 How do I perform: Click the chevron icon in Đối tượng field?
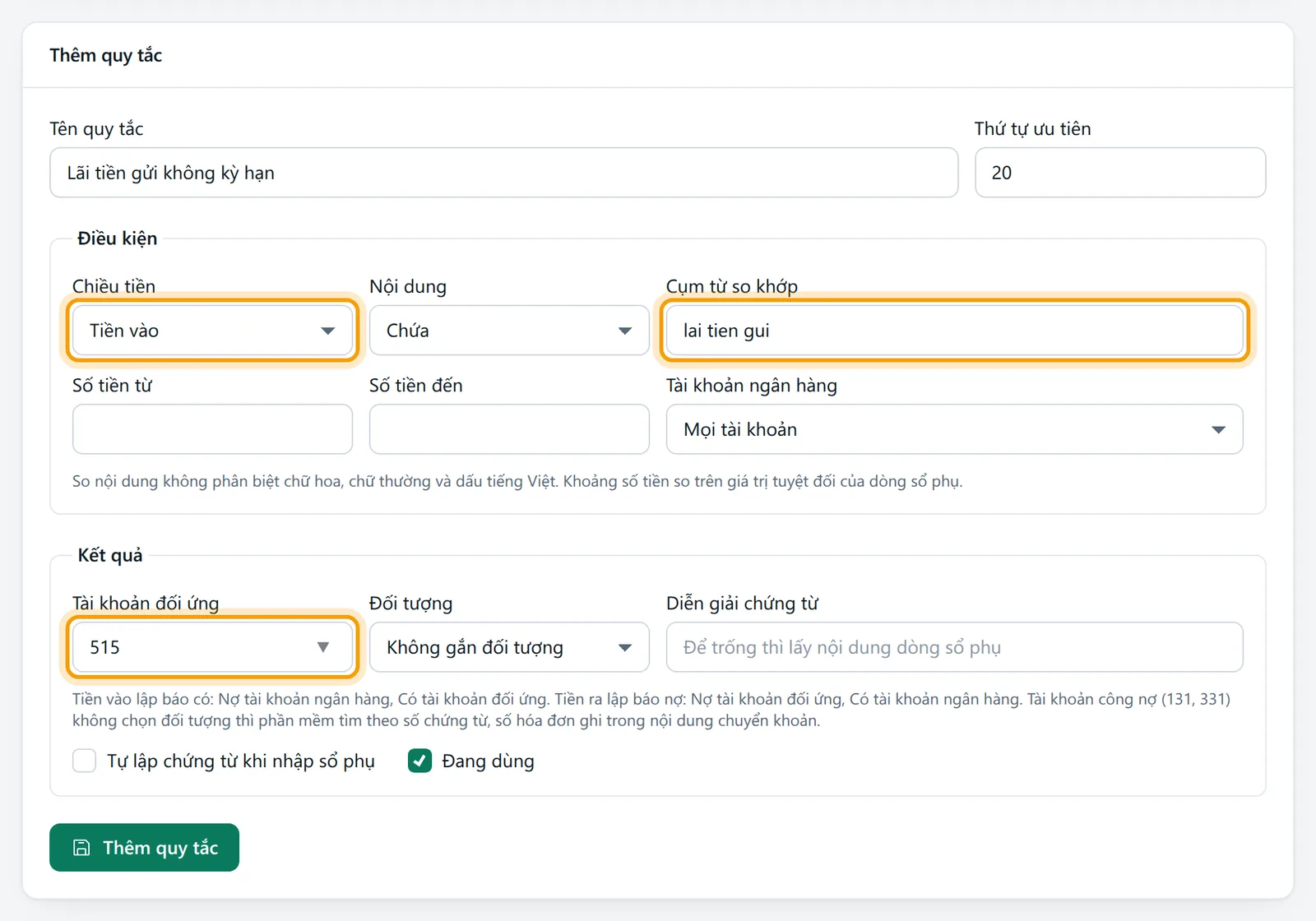pos(625,648)
